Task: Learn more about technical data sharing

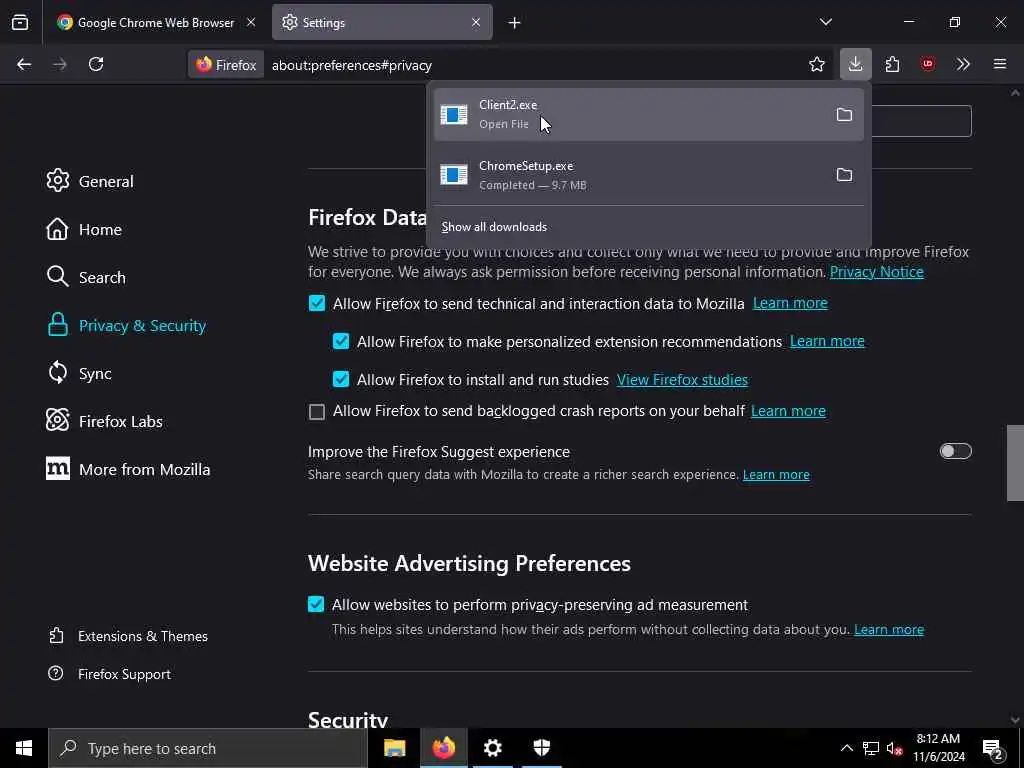Action: (790, 303)
